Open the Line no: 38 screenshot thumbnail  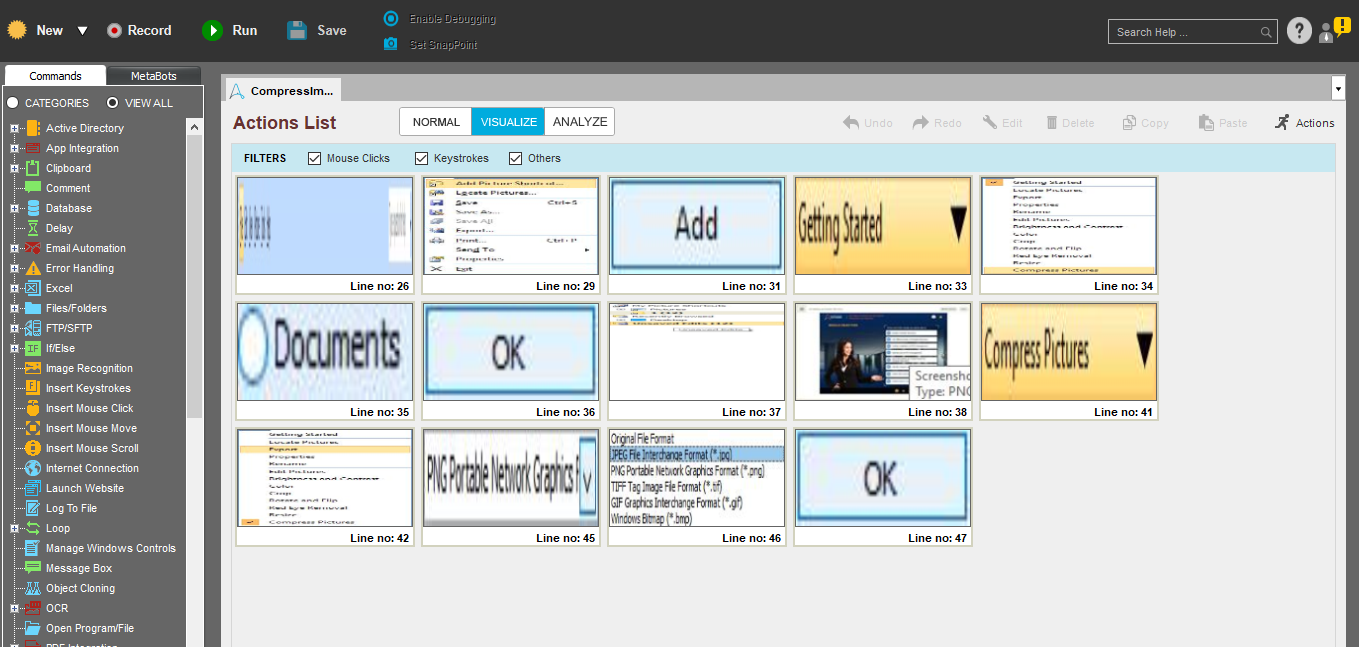coord(882,352)
